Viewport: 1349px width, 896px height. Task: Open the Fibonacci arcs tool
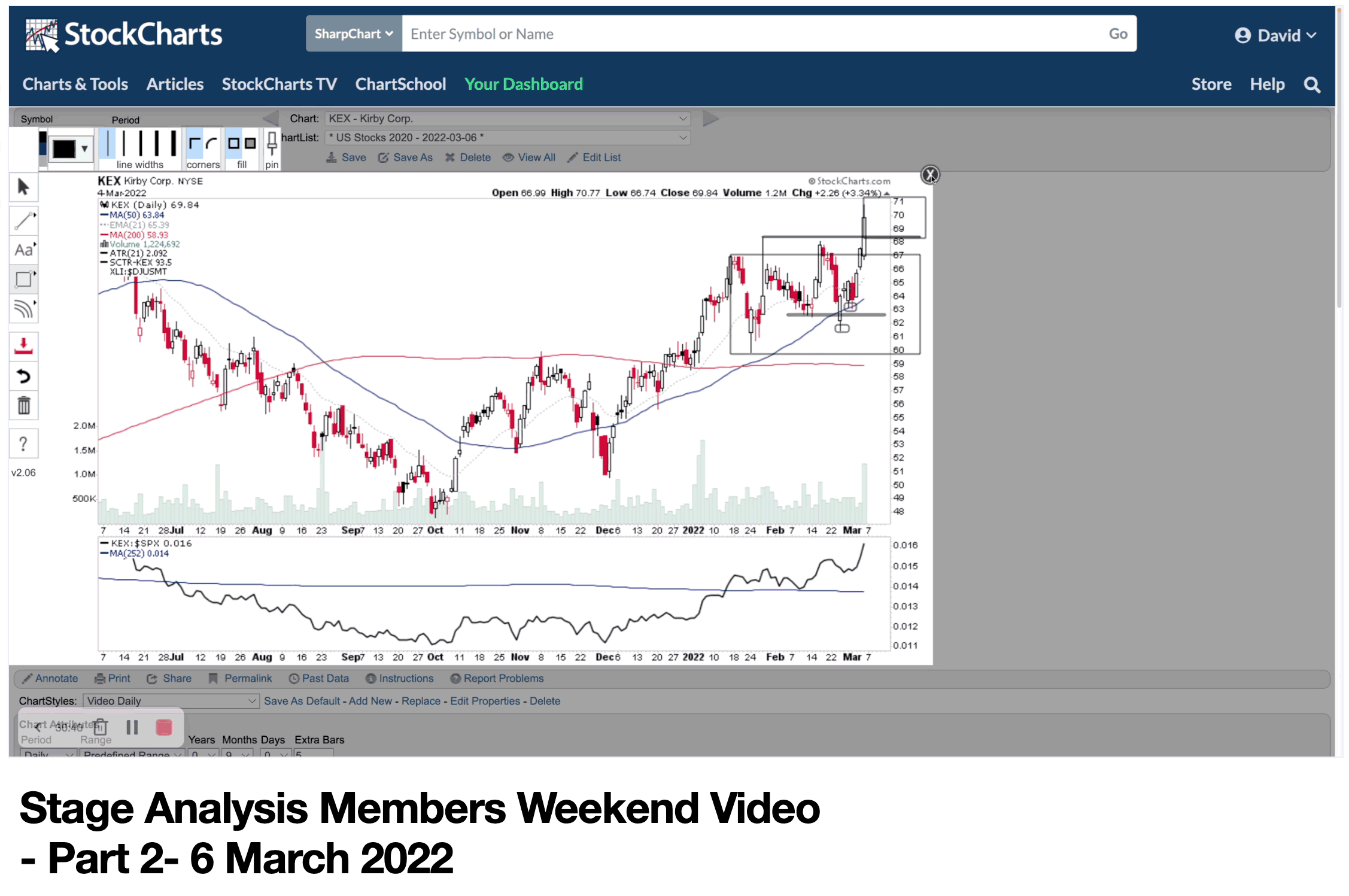click(23, 309)
